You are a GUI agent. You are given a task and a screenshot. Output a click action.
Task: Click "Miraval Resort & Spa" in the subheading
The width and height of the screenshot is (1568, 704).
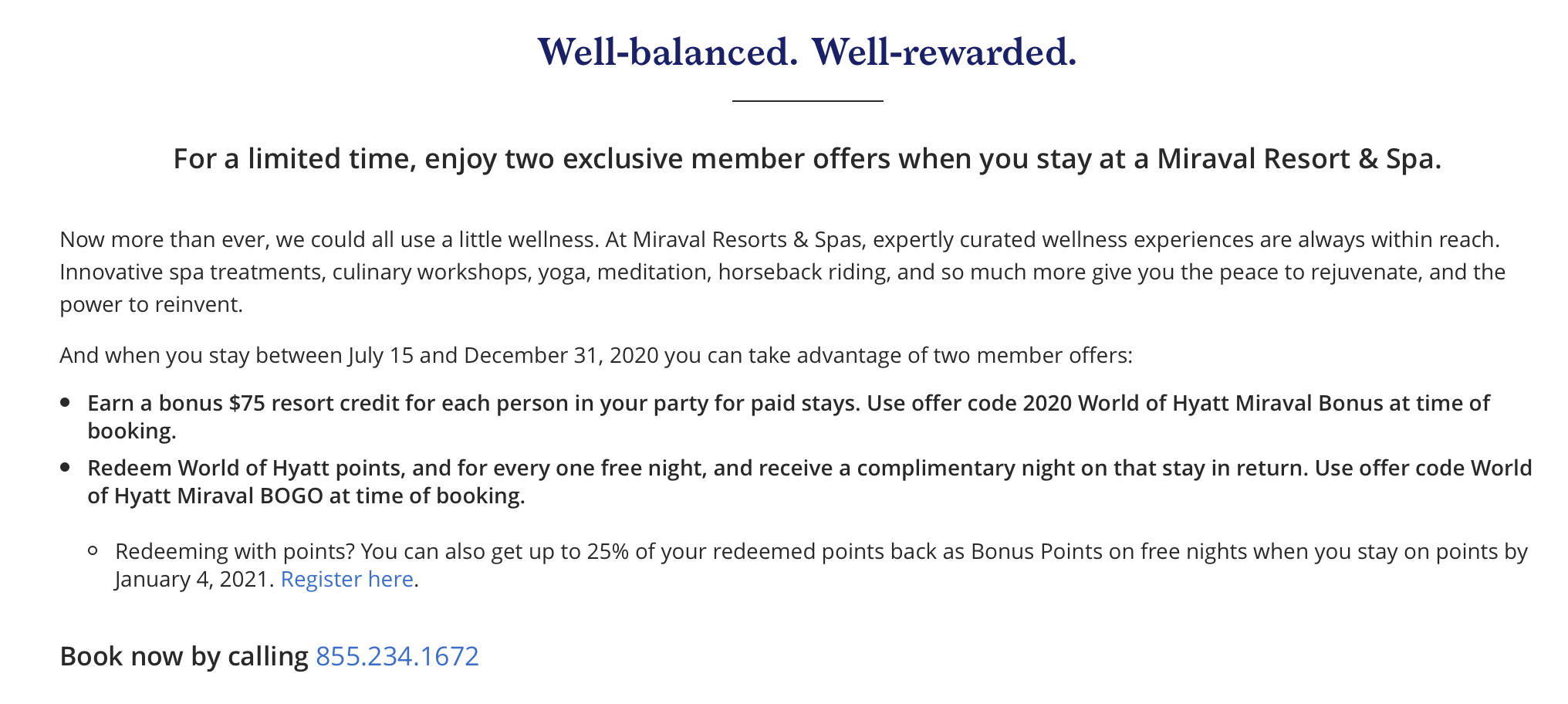point(1299,158)
